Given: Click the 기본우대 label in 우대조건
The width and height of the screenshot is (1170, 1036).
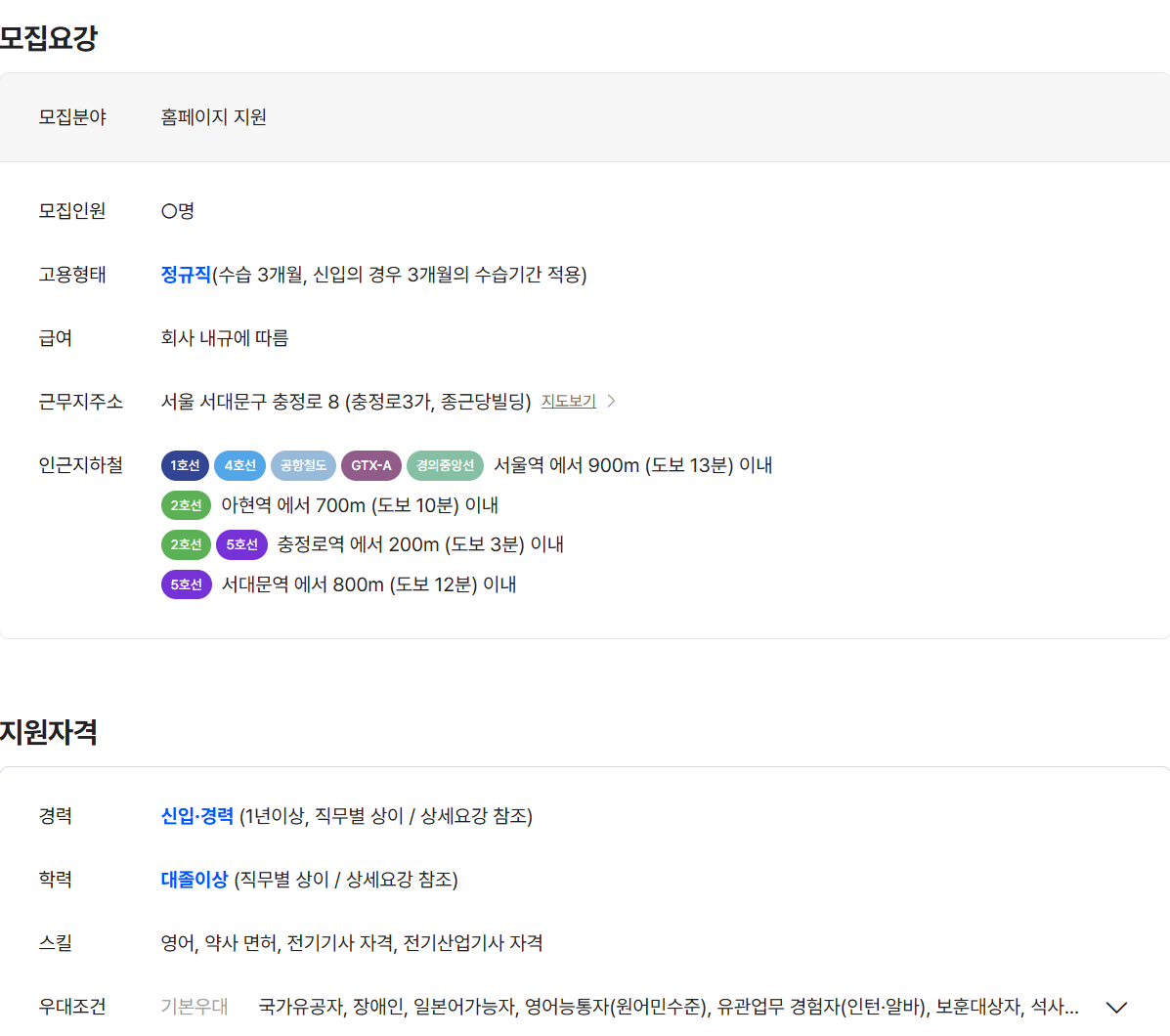Looking at the screenshot, I should click(194, 1007).
